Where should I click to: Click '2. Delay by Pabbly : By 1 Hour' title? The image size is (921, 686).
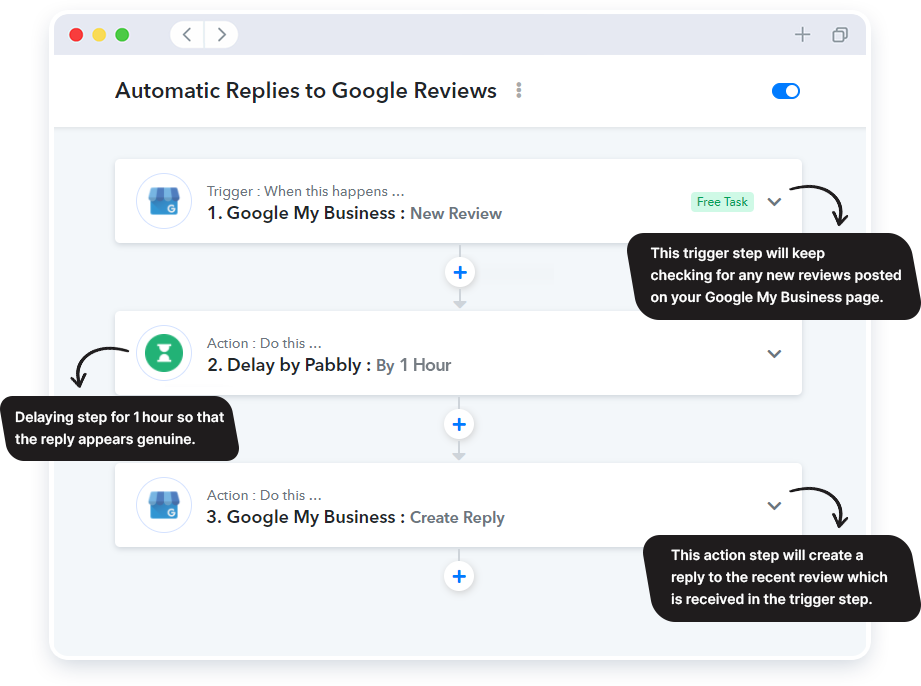(x=329, y=365)
